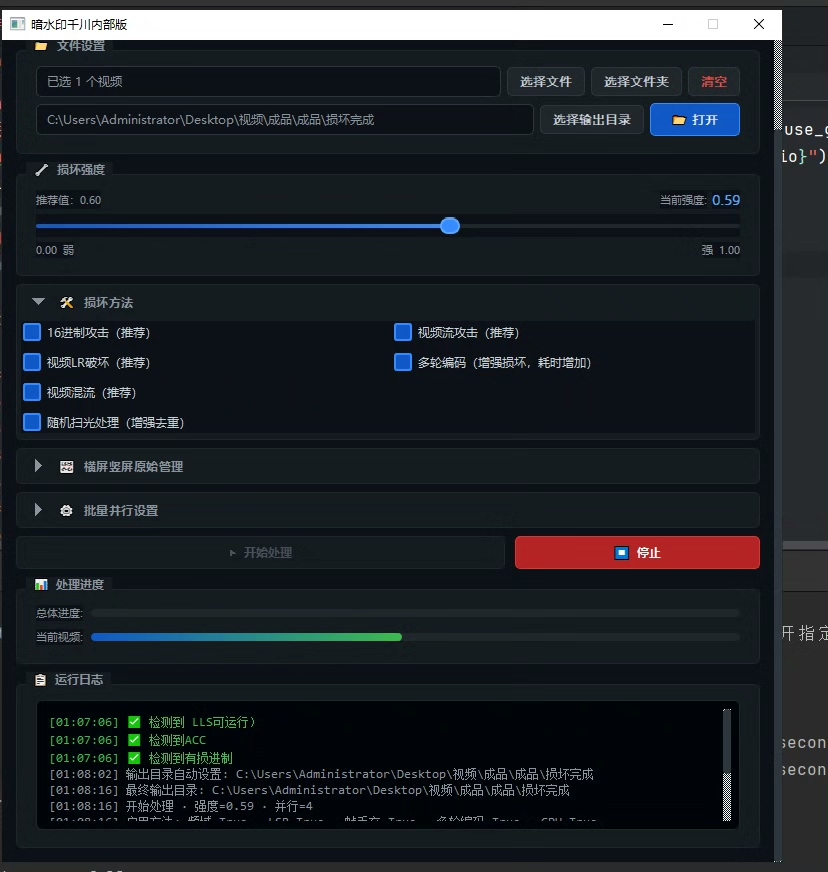Expand the 批量并行设置 section
The image size is (828, 872).
[x=38, y=510]
